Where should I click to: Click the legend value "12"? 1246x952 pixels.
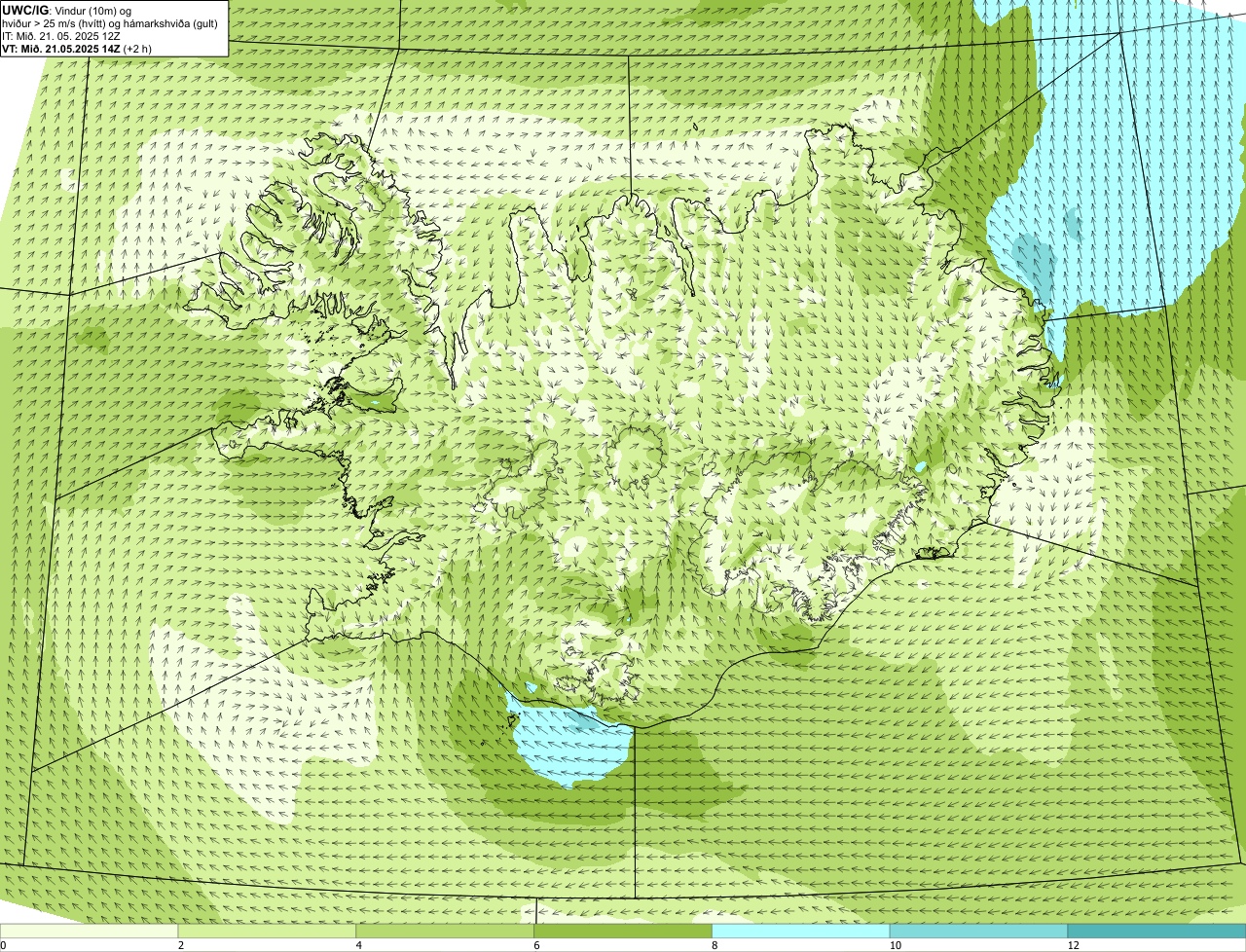pyautogui.click(x=1073, y=945)
